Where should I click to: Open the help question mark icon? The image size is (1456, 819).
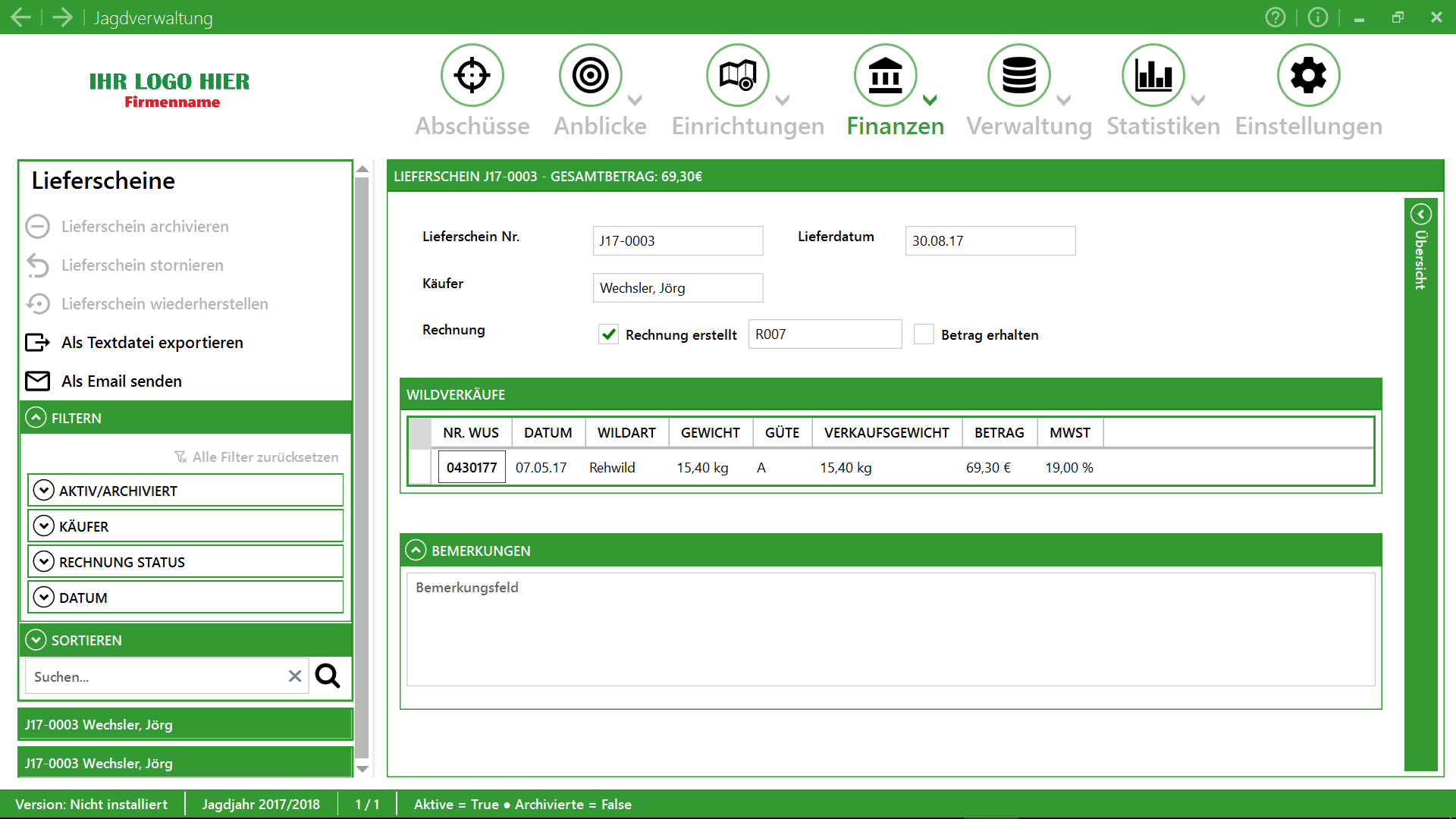pos(1276,17)
